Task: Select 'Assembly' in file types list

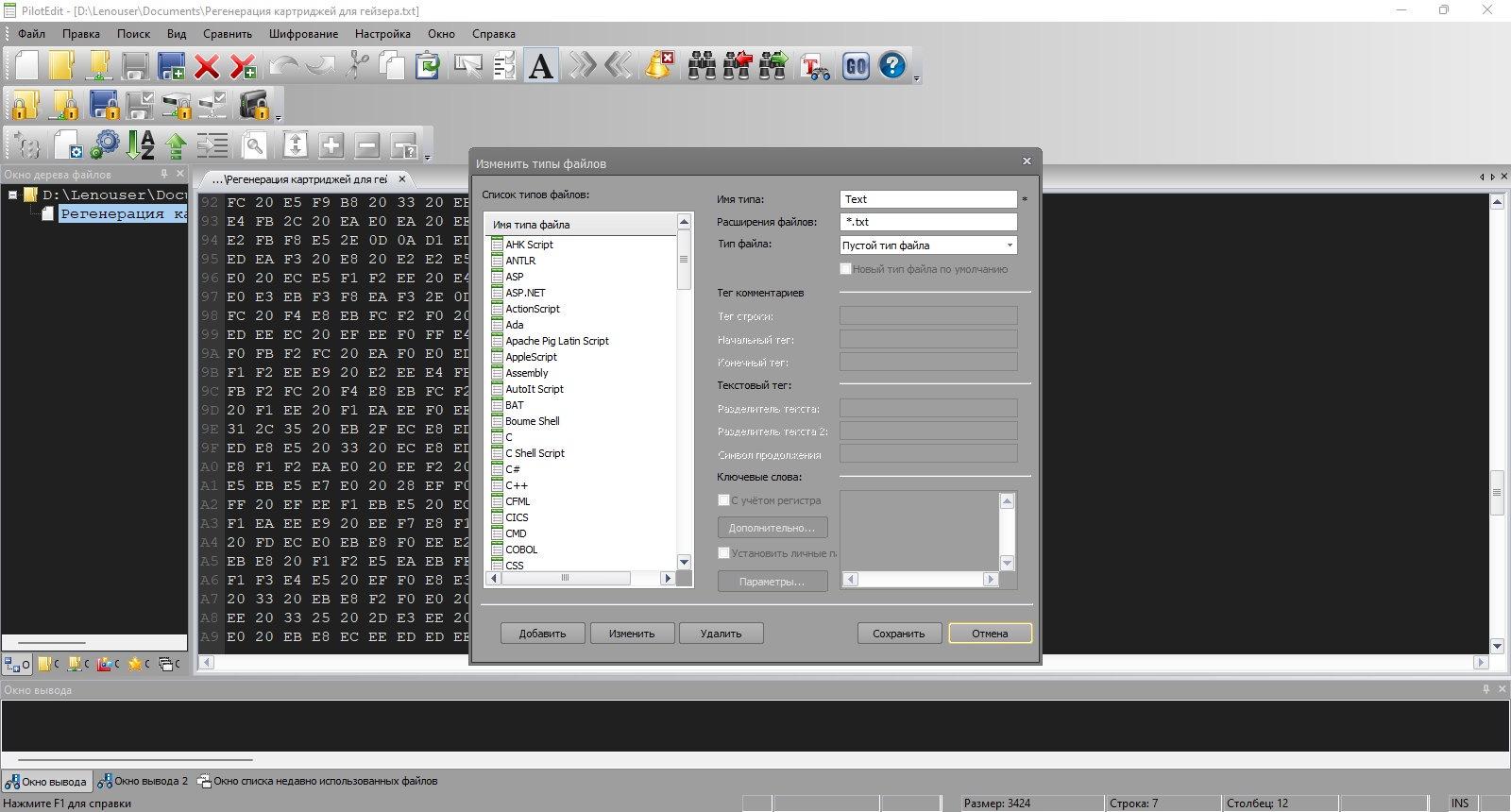Action: pos(526,373)
